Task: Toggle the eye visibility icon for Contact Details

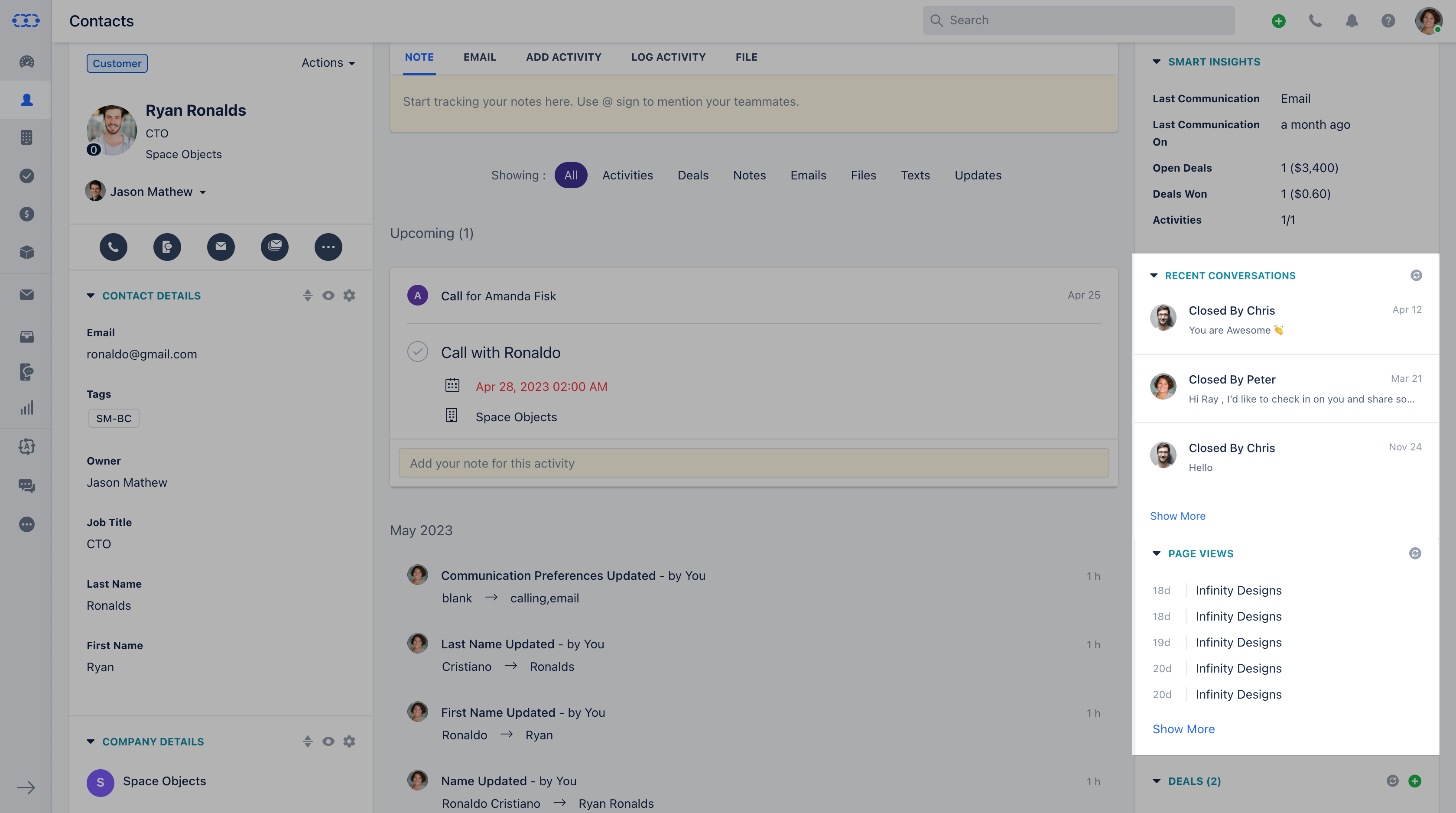Action: tap(328, 295)
